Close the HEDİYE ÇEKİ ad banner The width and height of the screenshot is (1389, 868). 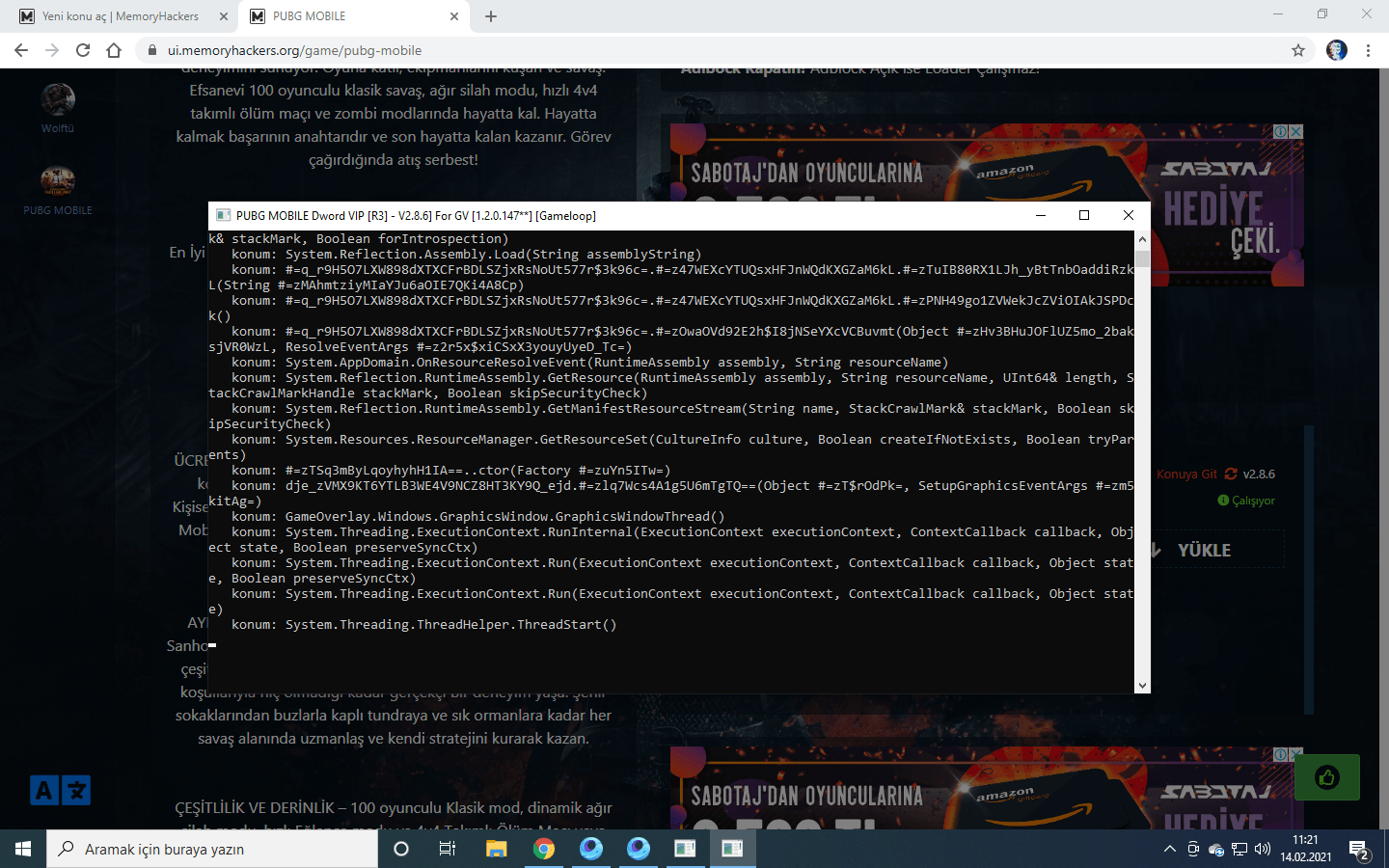[1295, 131]
